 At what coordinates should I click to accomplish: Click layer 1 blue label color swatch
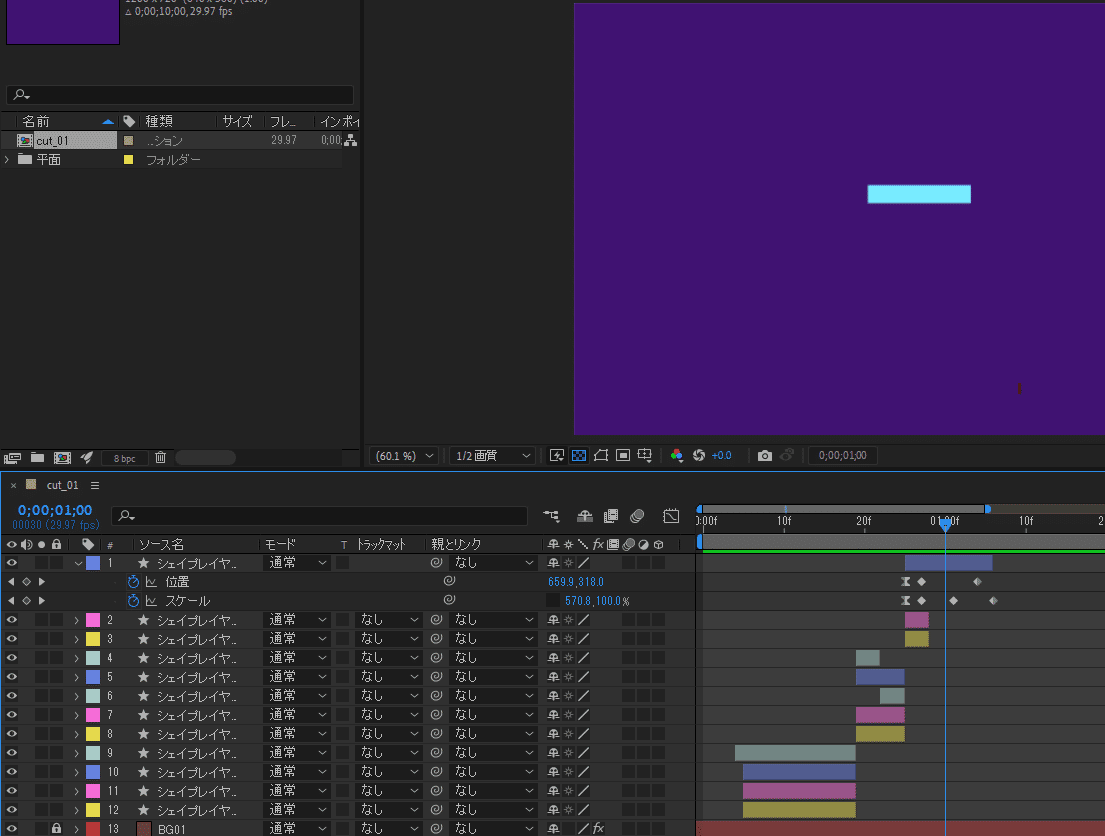pos(93,563)
